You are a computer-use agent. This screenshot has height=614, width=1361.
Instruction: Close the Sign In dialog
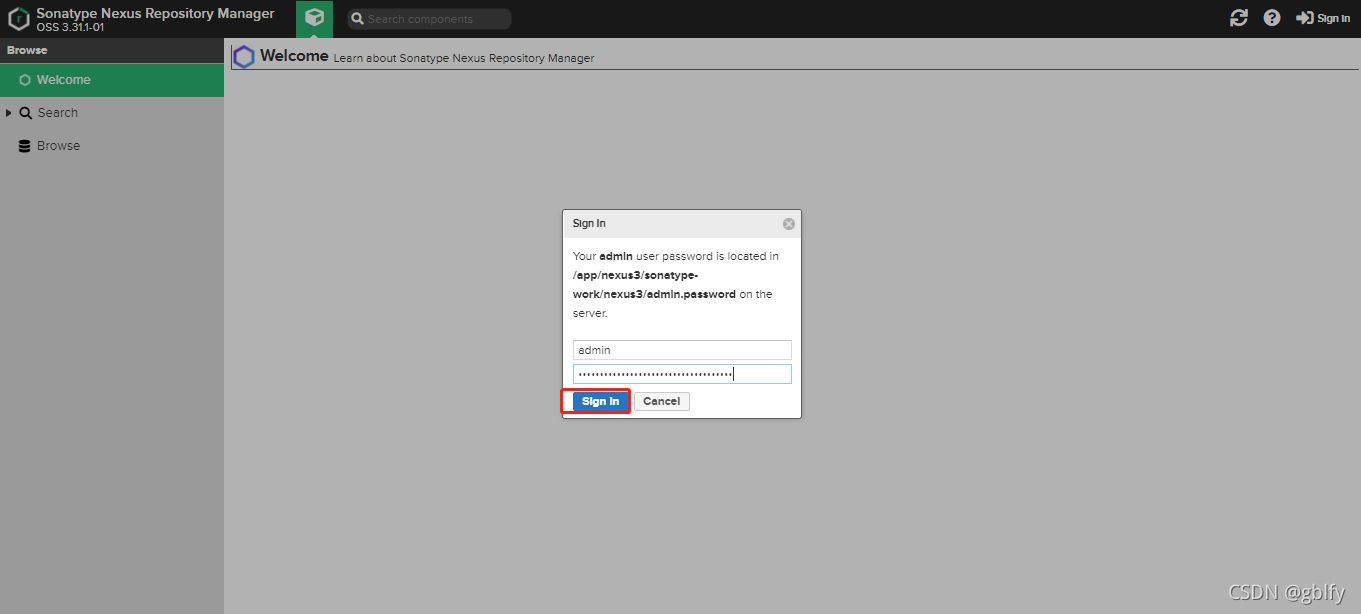(x=789, y=224)
